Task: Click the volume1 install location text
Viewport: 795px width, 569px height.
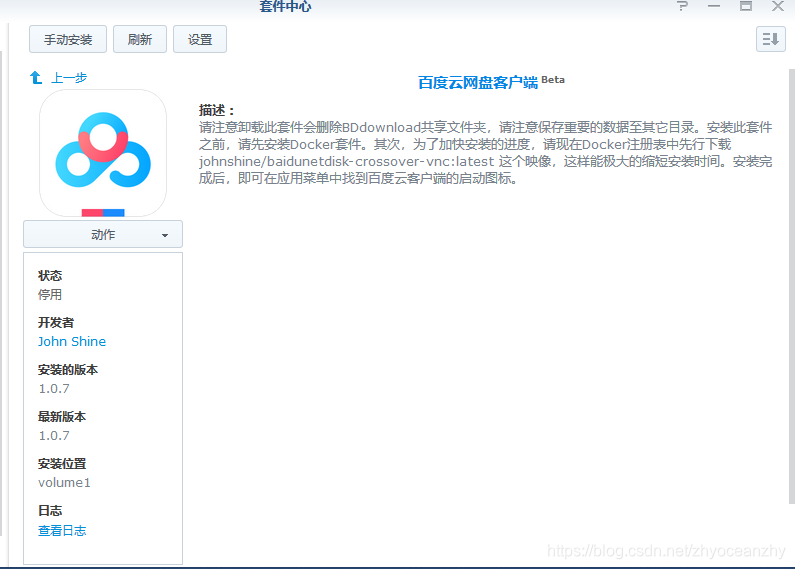Action: 64,483
